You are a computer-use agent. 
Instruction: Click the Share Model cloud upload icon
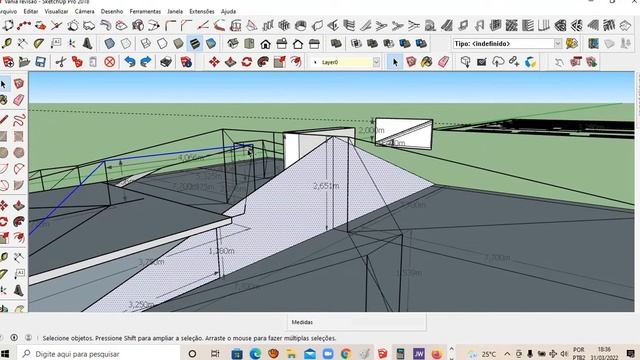point(498,62)
